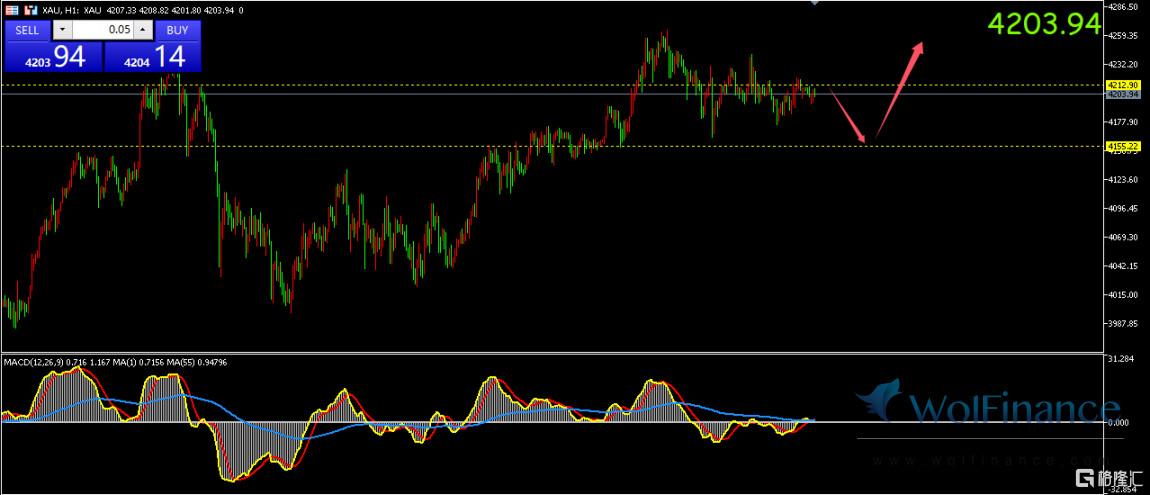
Task: Click the chart shift triangle marker at top
Action: (815, 3)
